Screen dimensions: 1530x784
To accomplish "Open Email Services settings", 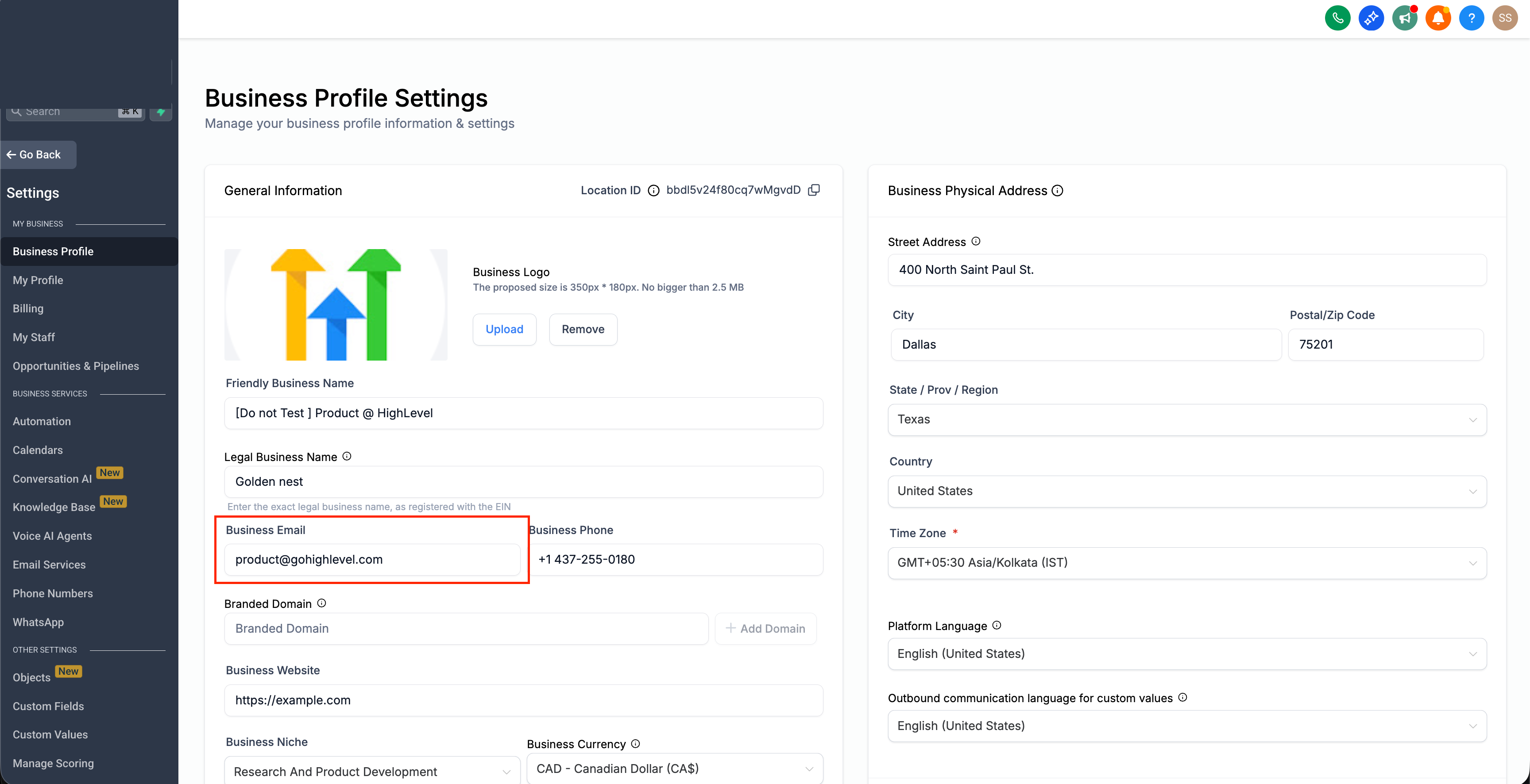I will (49, 565).
